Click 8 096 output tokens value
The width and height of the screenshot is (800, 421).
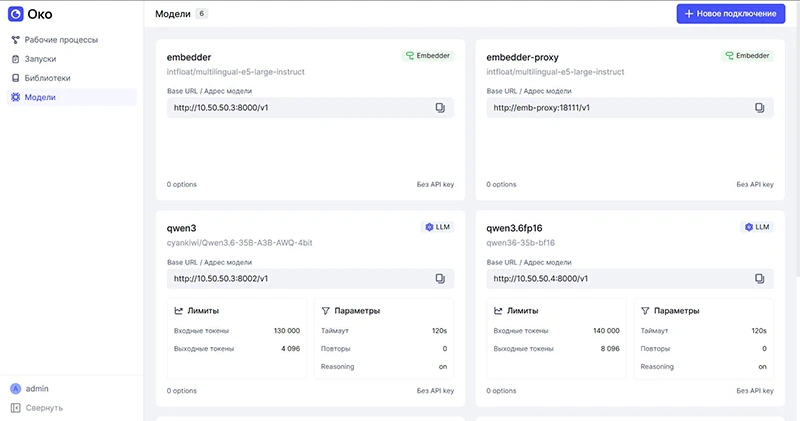pos(610,349)
